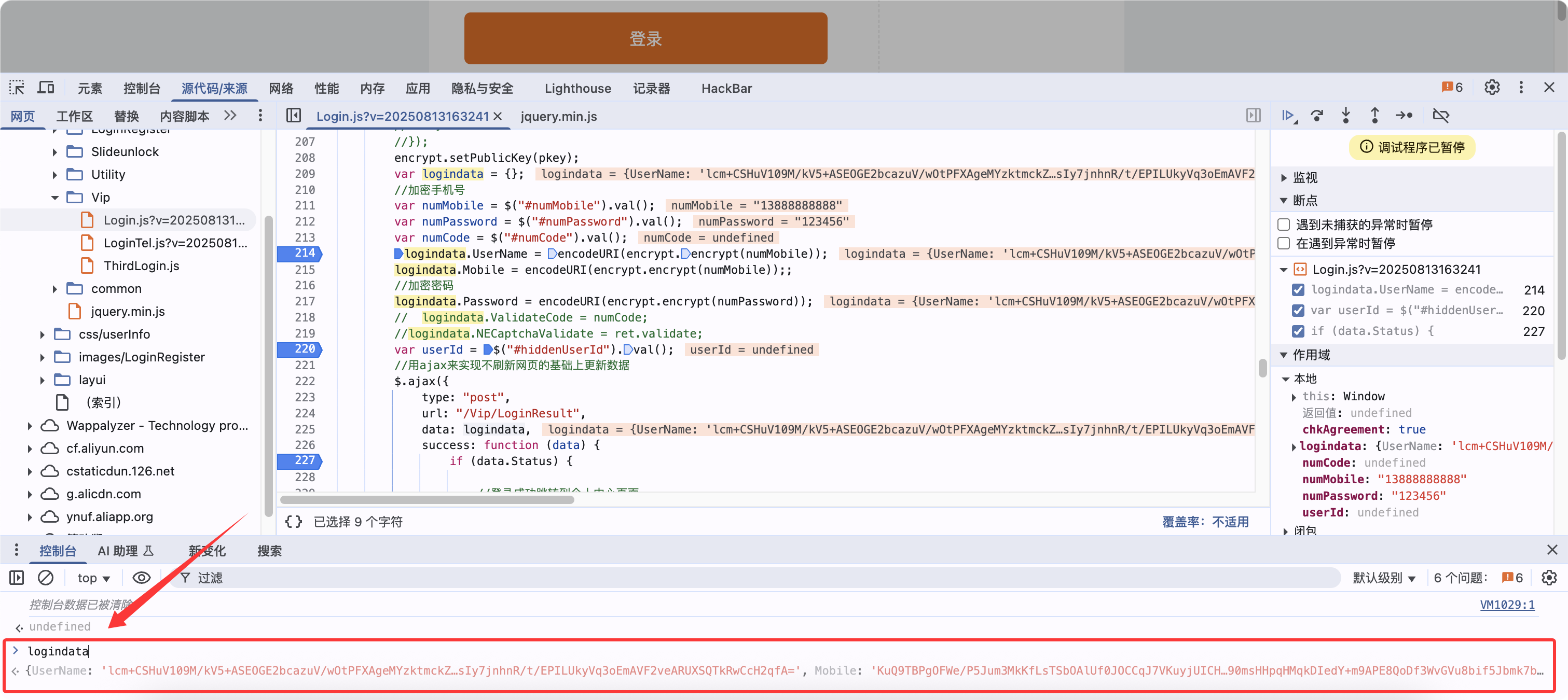1568x700 pixels.
Task: Click the step into function icon
Action: (x=1346, y=116)
